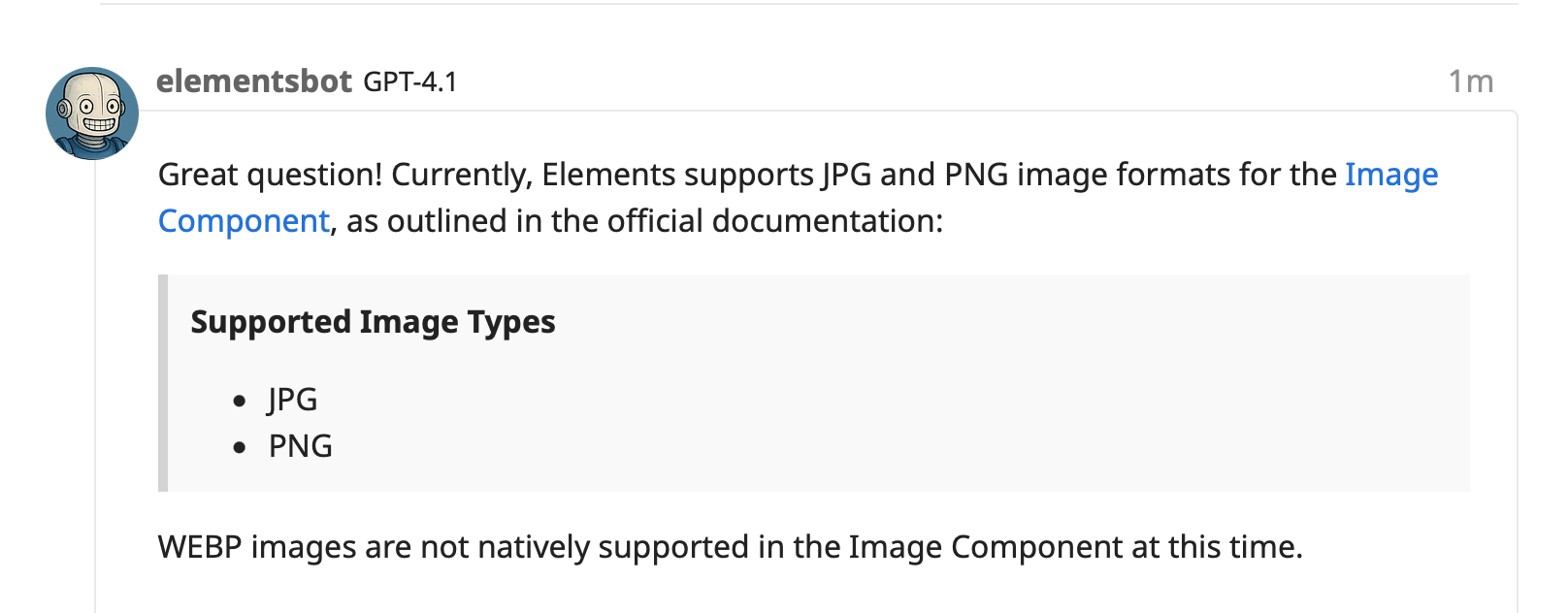Click the JPG list item
Screen dimensions: 1568x613
point(292,400)
